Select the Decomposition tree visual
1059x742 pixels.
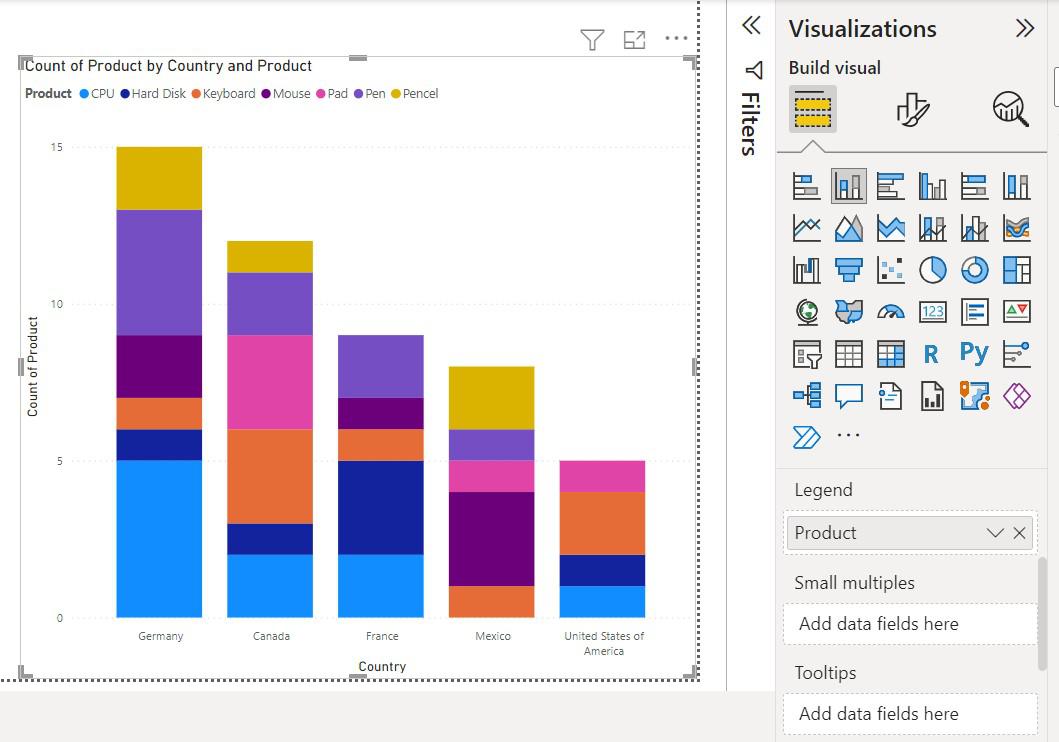[x=806, y=396]
